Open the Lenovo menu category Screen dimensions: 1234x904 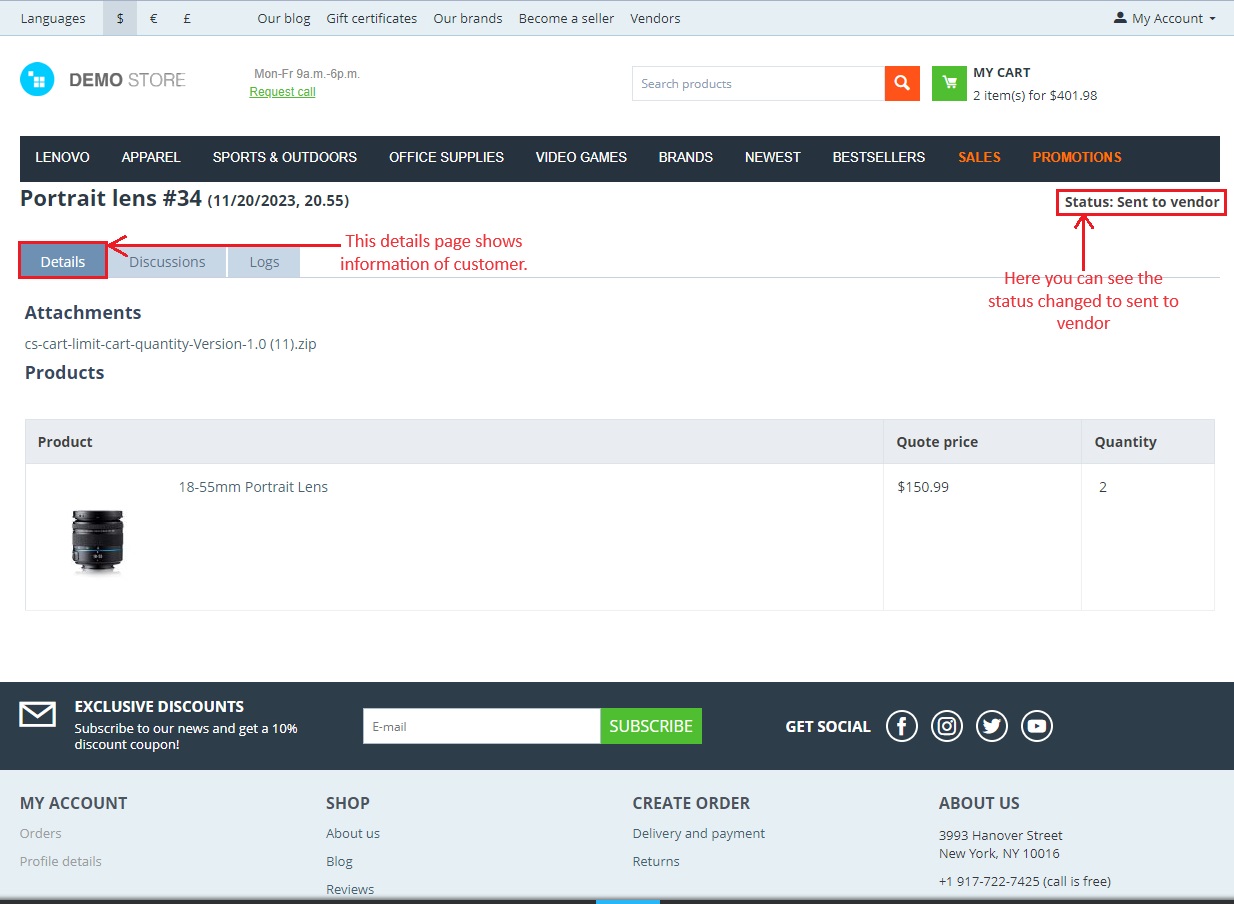(x=62, y=157)
